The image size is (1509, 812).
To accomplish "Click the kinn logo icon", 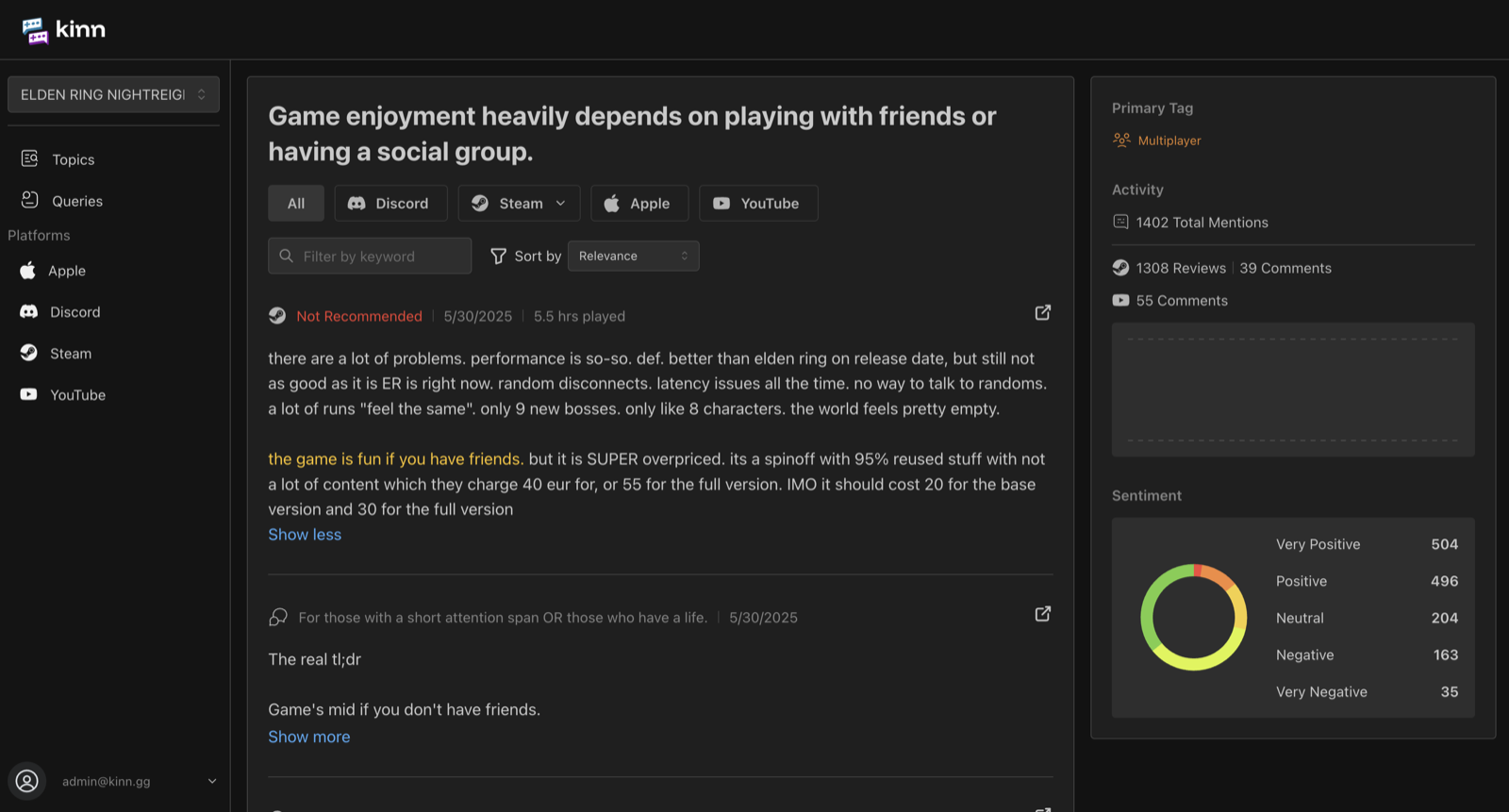I will 35,30.
